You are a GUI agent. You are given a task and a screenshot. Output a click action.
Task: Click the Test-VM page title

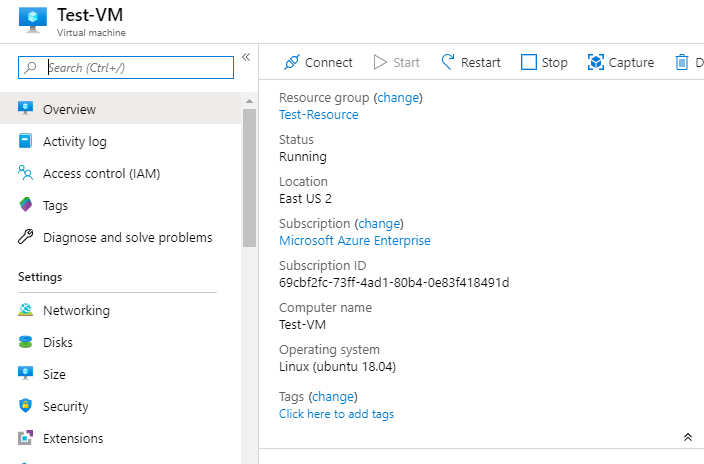(90, 15)
